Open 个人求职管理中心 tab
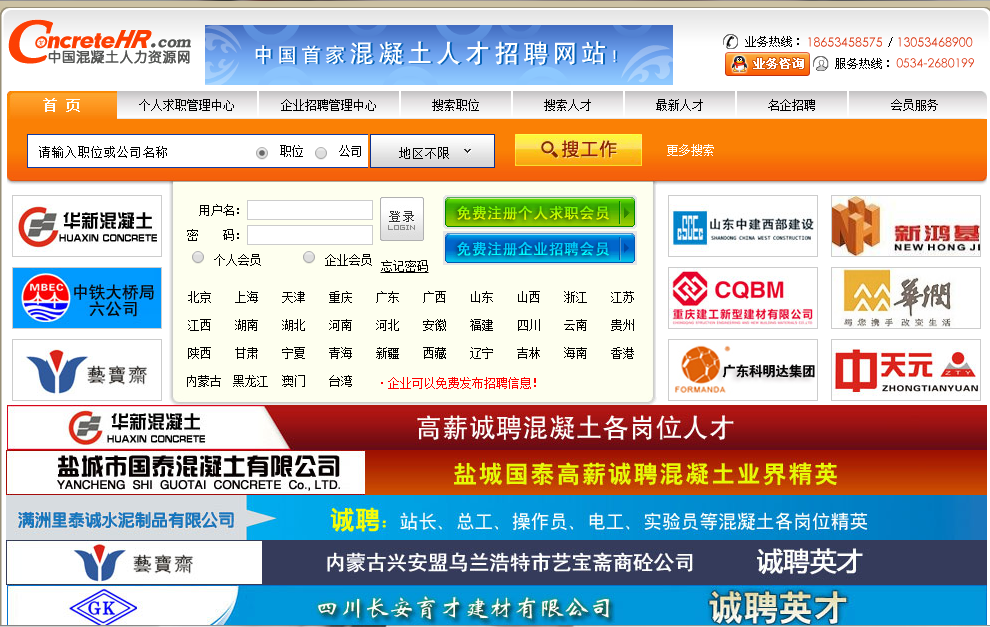Image resolution: width=990 pixels, height=627 pixels. pos(187,105)
